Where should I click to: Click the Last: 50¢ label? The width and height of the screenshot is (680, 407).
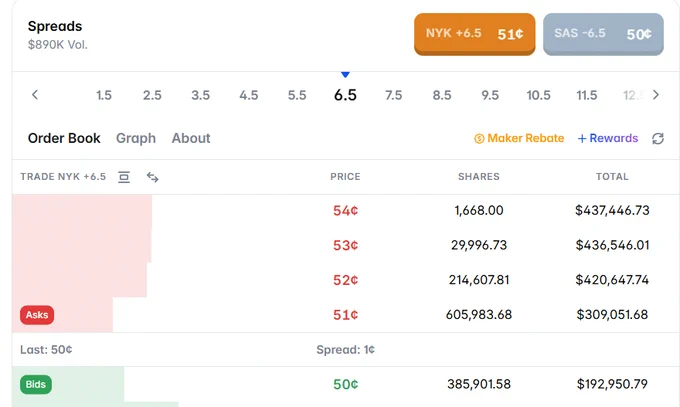46,350
